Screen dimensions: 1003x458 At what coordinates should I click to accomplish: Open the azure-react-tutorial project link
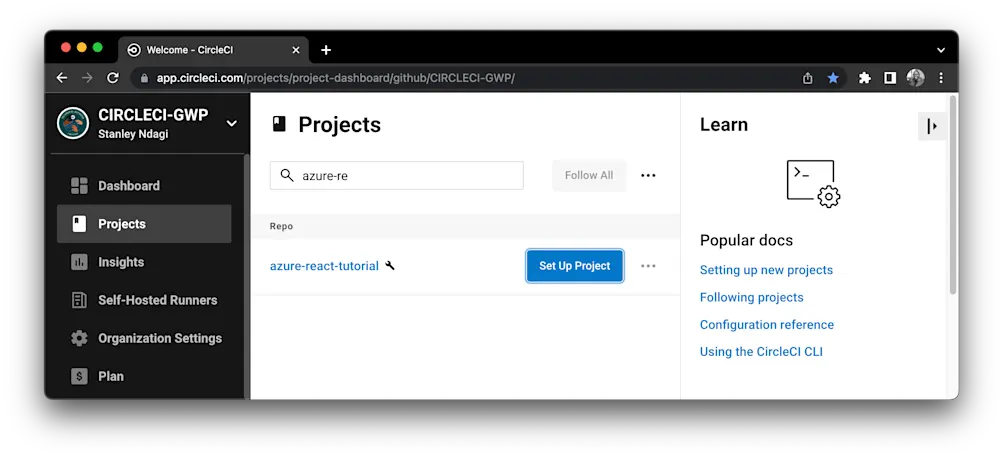coord(324,266)
